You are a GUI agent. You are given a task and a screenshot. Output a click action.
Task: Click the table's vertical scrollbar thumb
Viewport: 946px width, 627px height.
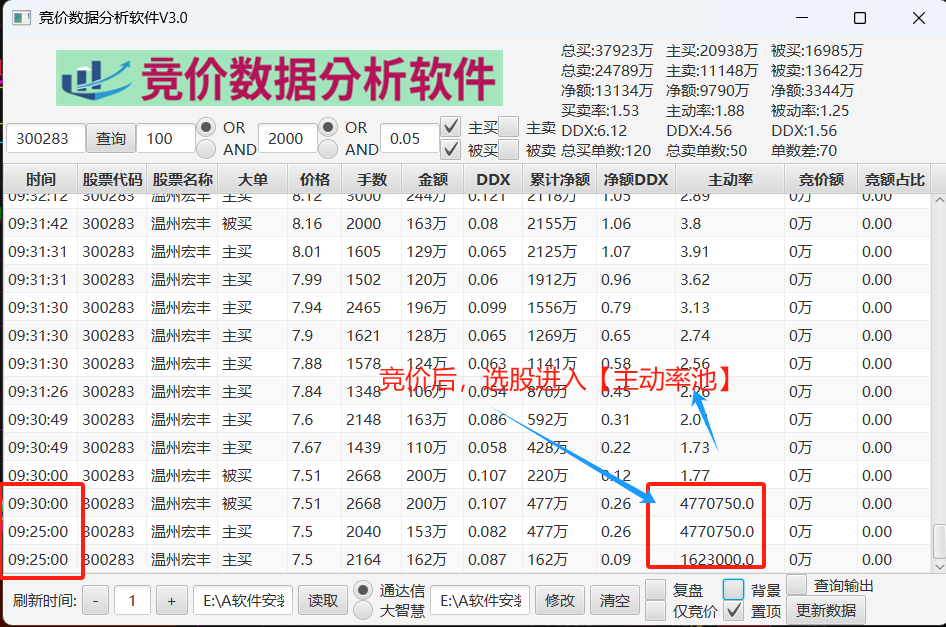tap(938, 541)
